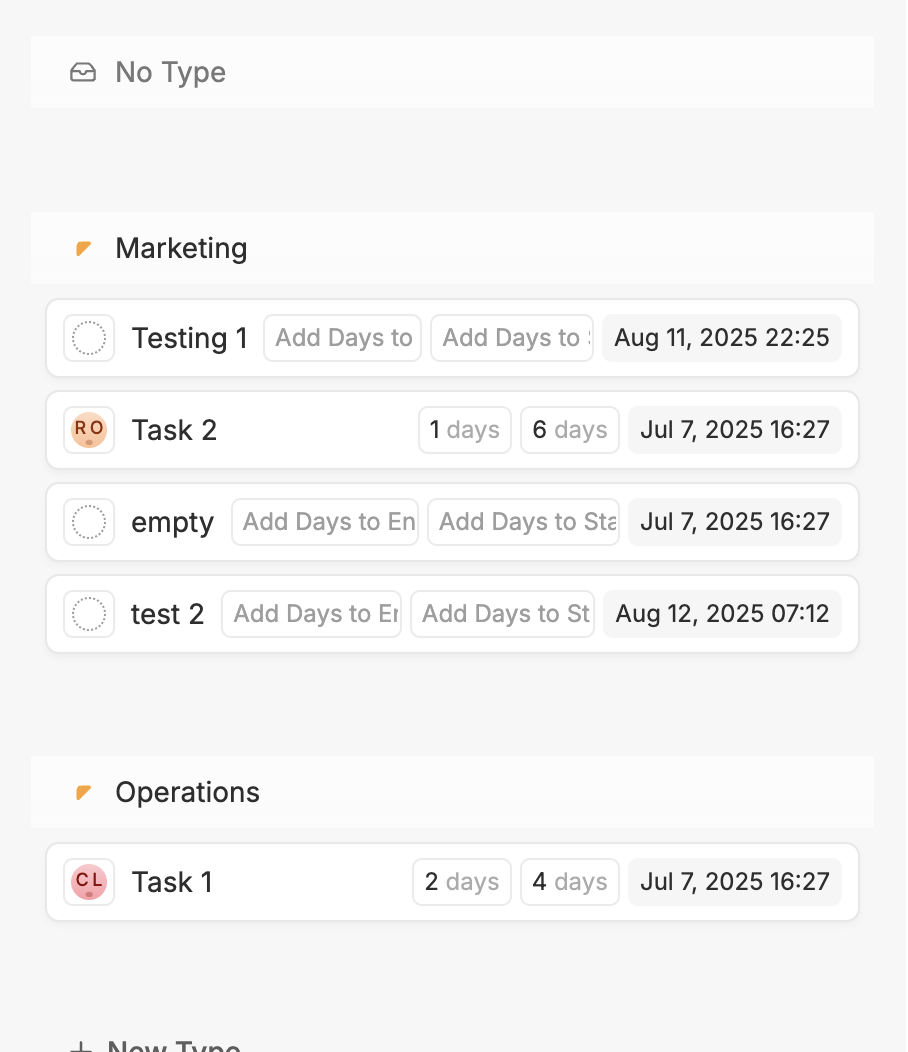This screenshot has width=908, height=1052.
Task: Expand the No Type group
Action: pyautogui.click(x=170, y=72)
